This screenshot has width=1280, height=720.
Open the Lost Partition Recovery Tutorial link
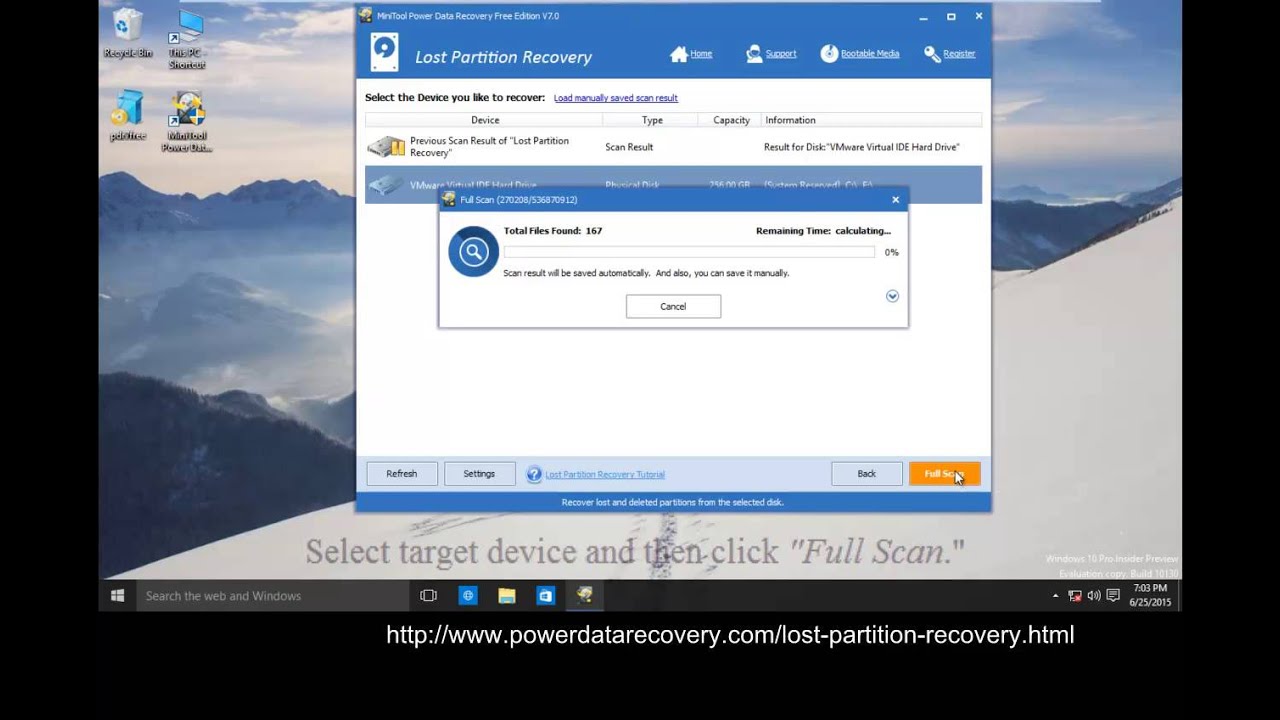click(x=605, y=475)
